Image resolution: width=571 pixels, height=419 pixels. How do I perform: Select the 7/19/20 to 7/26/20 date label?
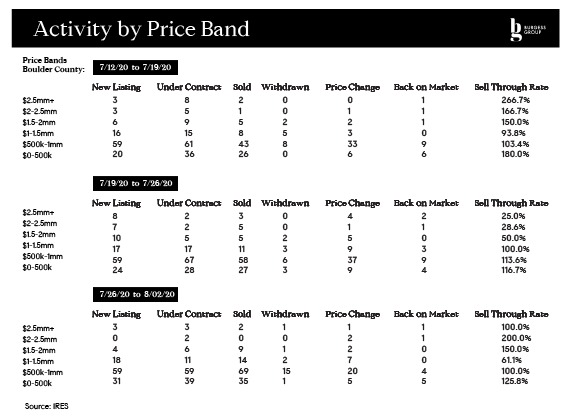pos(135,183)
